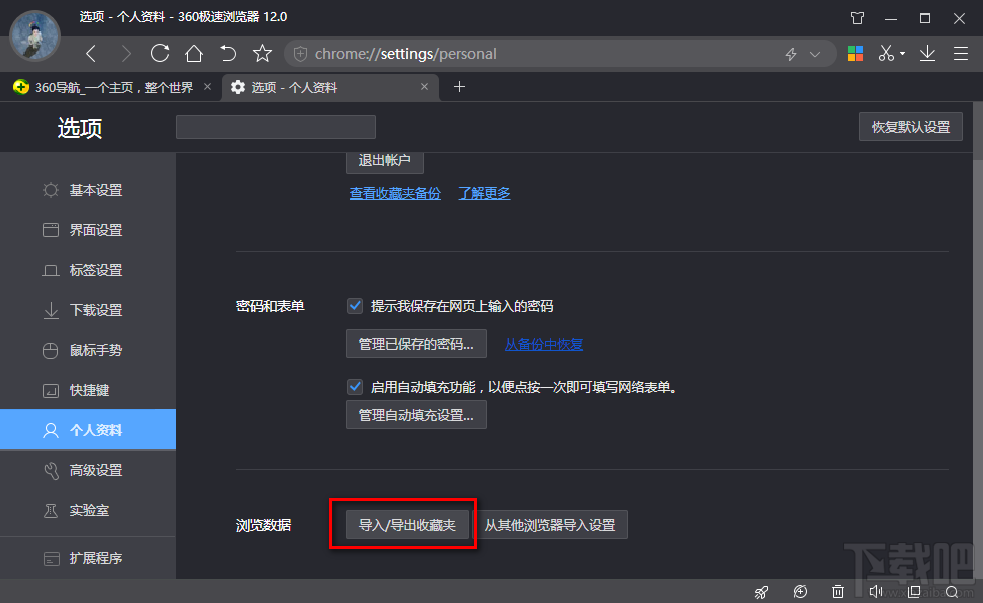Click the trash icon to clear browsing traces
This screenshot has width=983, height=603.
pyautogui.click(x=838, y=592)
